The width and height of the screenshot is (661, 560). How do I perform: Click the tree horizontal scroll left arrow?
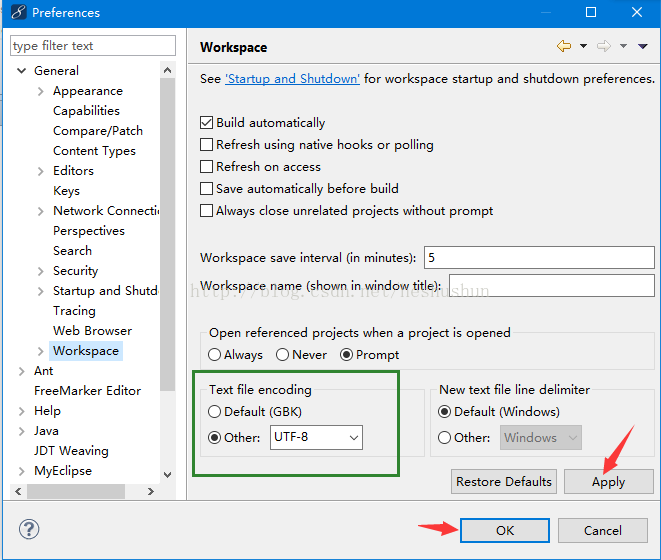point(18,491)
